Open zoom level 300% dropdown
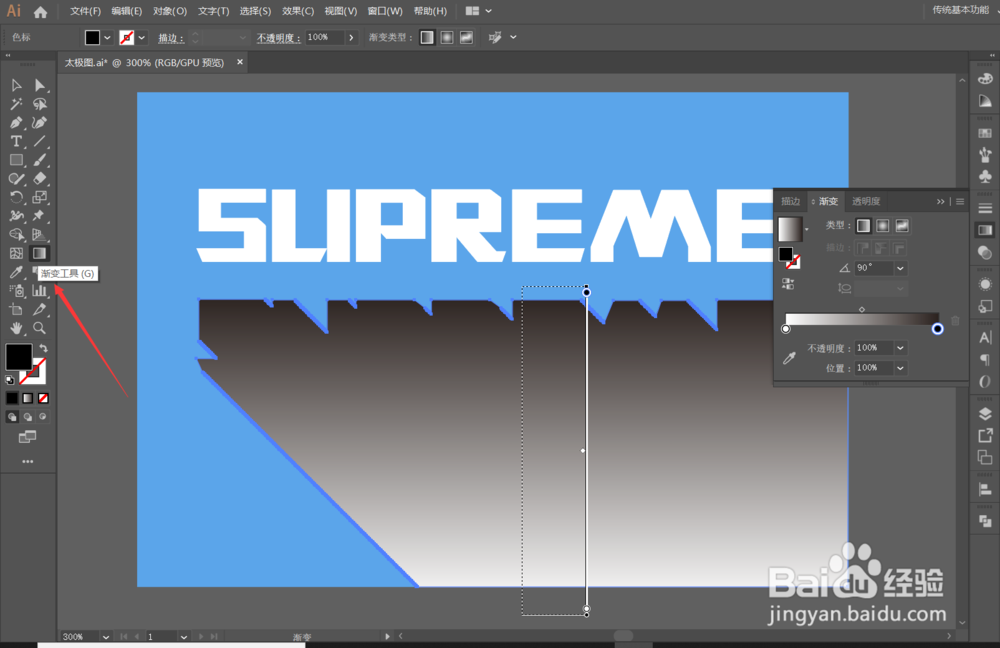Image resolution: width=1000 pixels, height=648 pixels. point(106,637)
